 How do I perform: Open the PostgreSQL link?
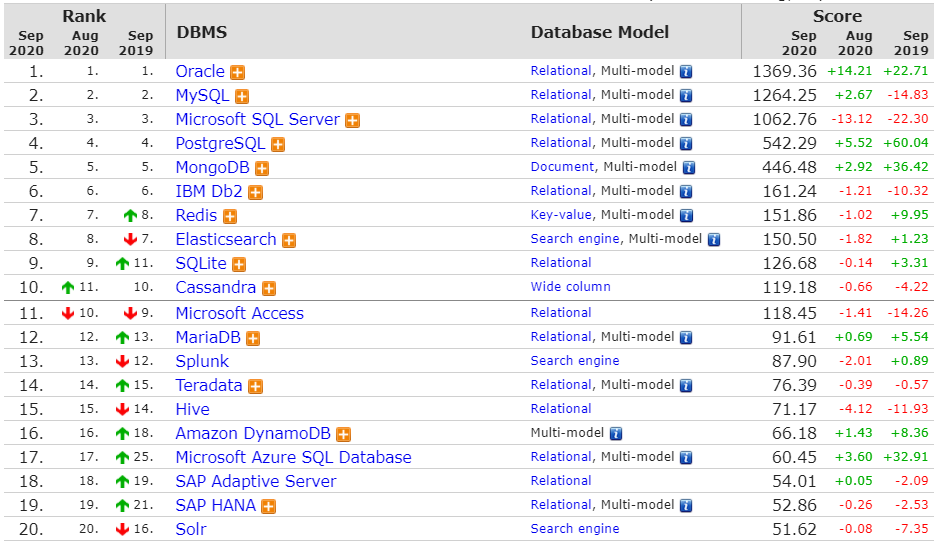(220, 144)
